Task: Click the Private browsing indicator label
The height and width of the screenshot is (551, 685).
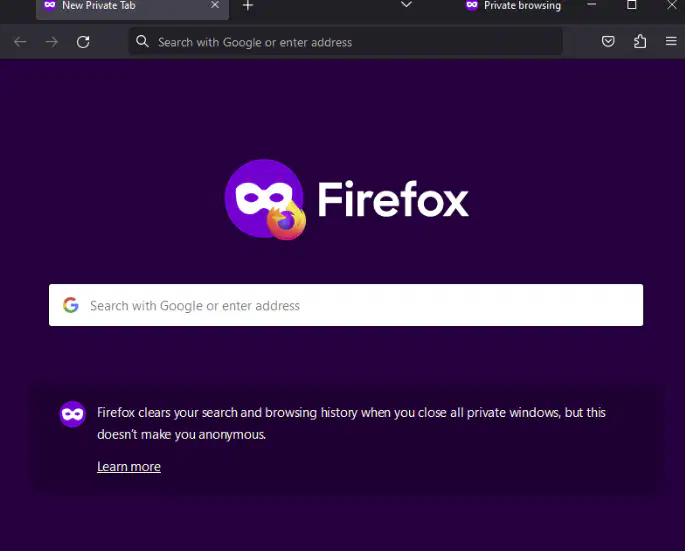Action: pyautogui.click(x=522, y=6)
